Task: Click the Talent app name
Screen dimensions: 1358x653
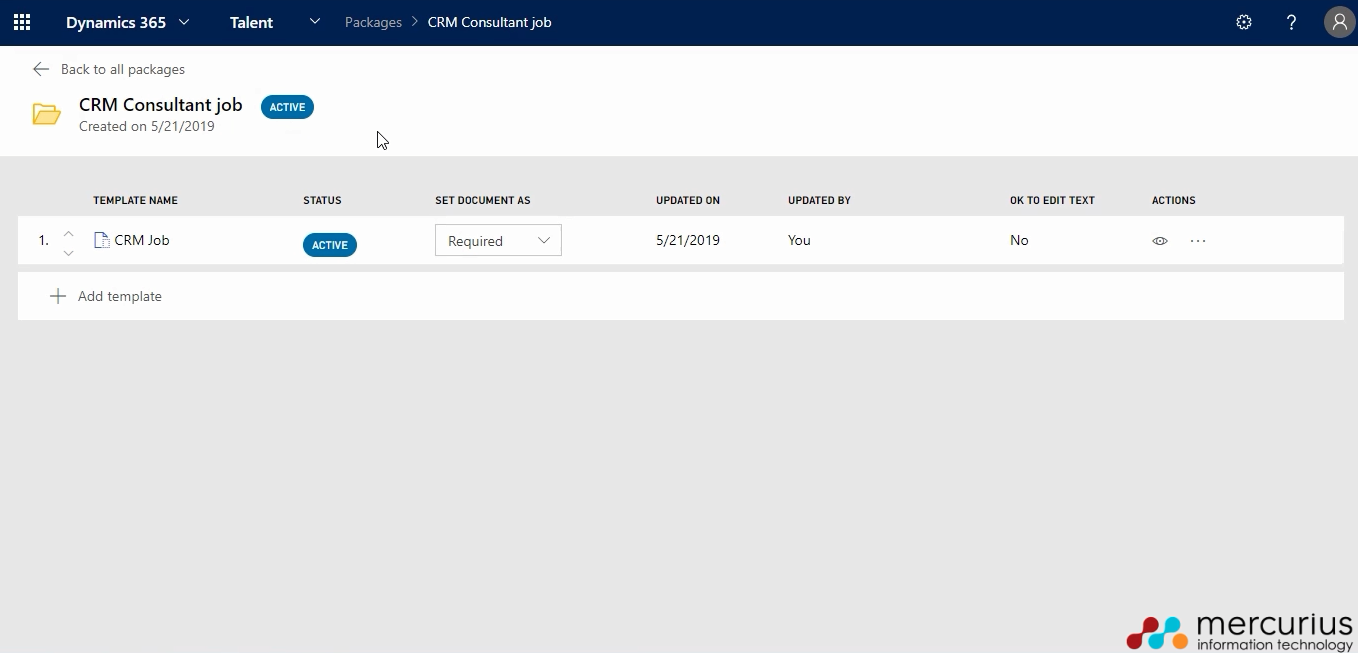Action: (251, 22)
